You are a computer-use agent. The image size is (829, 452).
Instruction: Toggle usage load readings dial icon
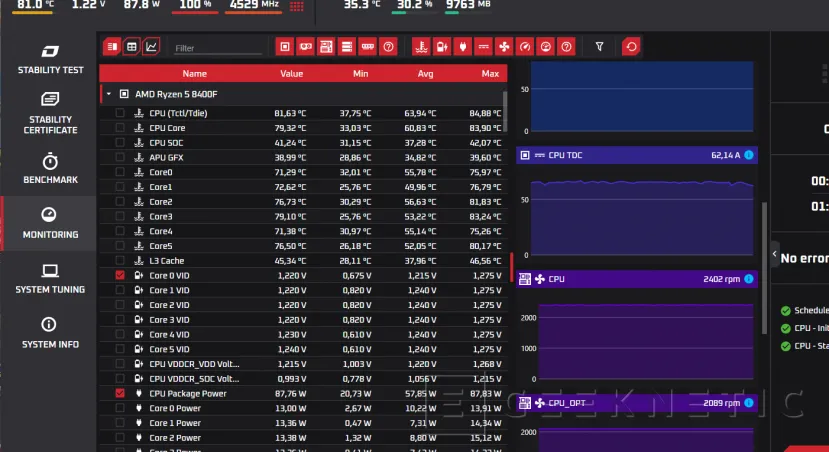click(545, 47)
